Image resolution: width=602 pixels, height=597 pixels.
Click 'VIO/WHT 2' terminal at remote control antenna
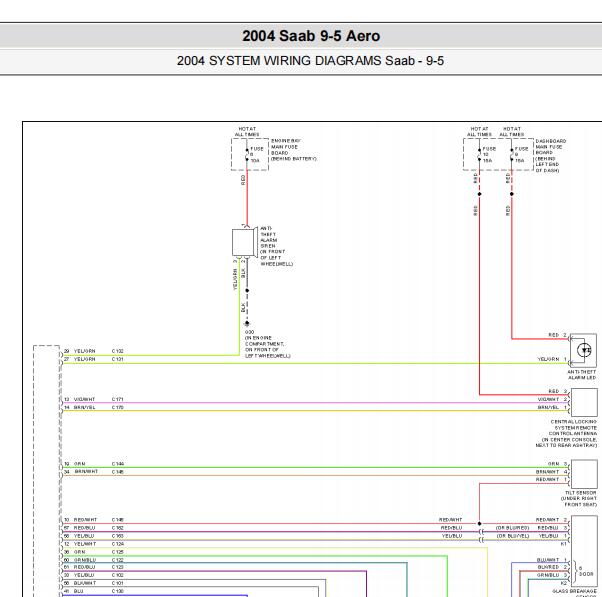tap(552, 399)
